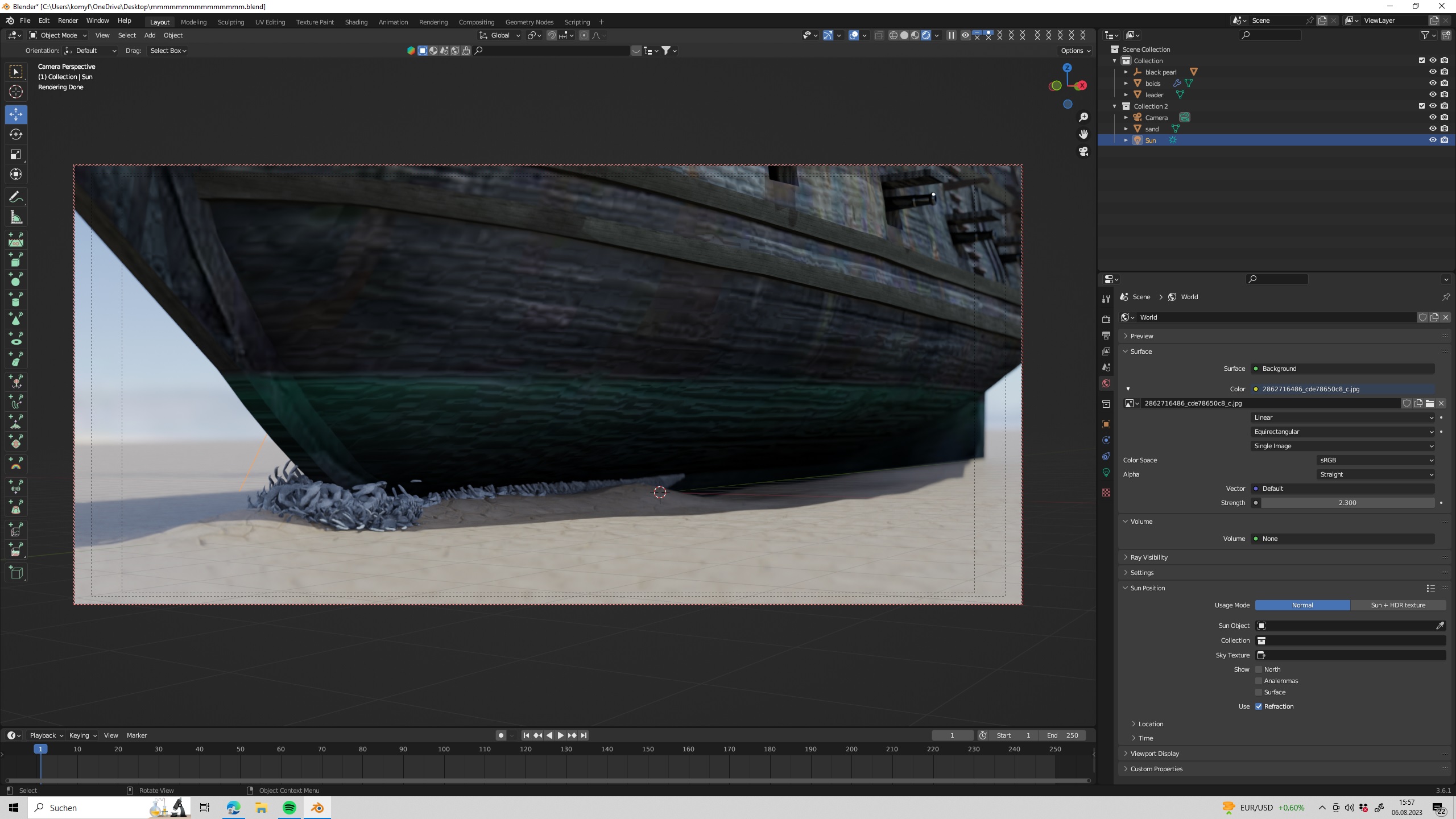Activate the Scale tool
This screenshot has width=1456, height=819.
16,154
